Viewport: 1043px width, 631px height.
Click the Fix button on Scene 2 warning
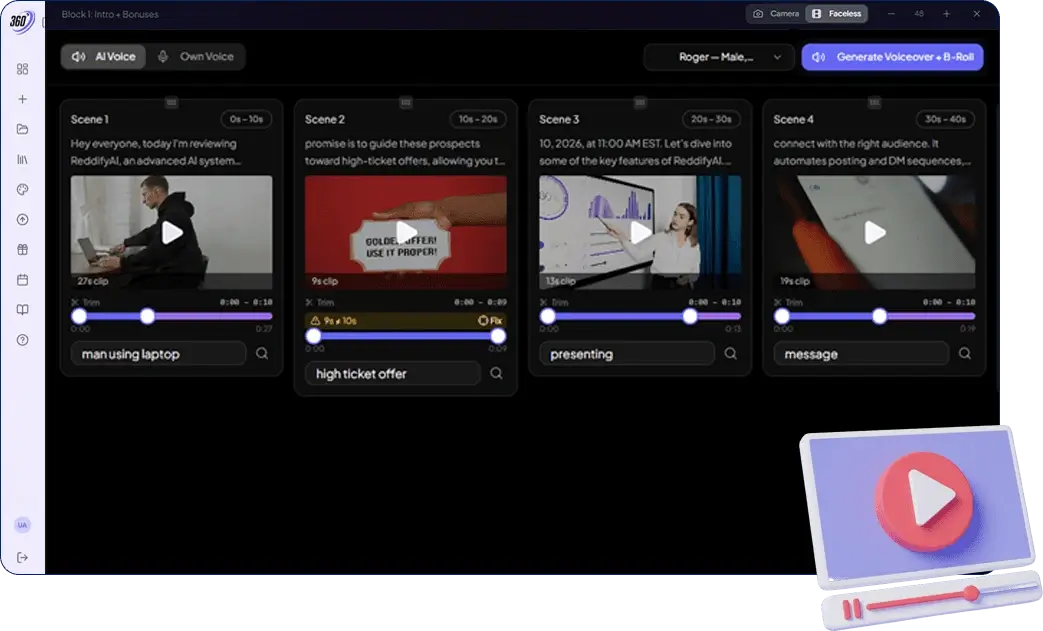[490, 320]
